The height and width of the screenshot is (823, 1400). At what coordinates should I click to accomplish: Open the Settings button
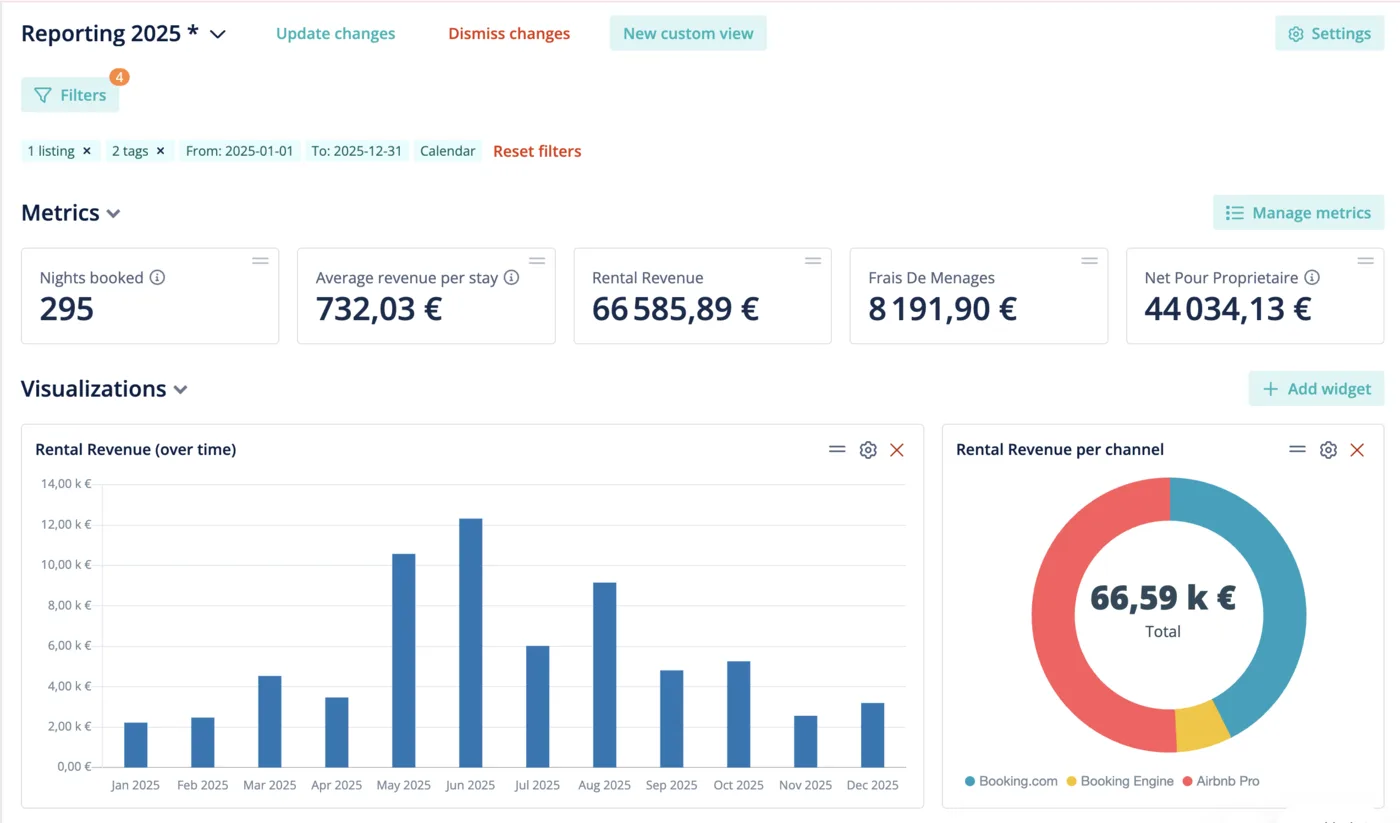[1329, 33]
